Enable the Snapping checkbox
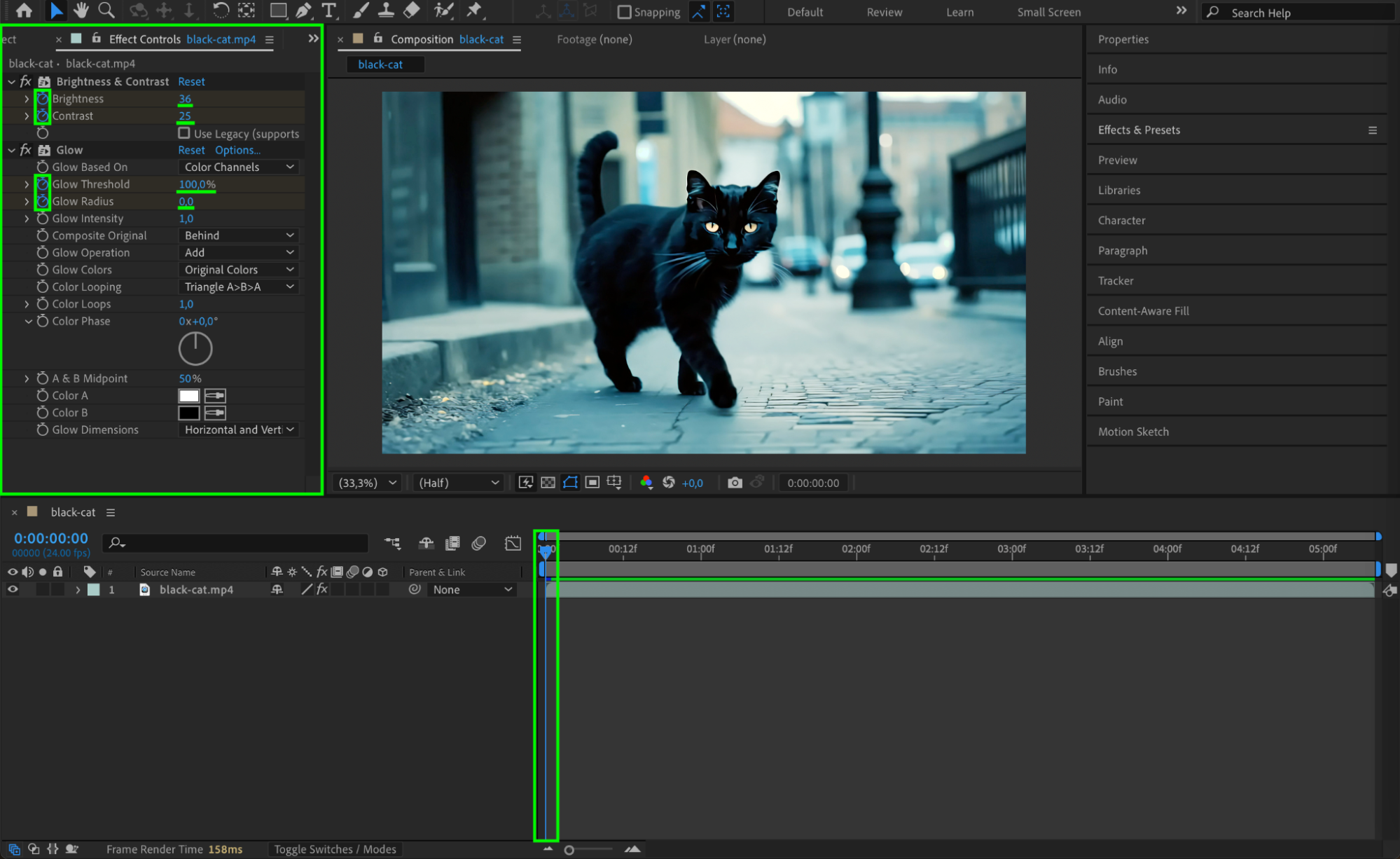Image resolution: width=1400 pixels, height=859 pixels. [x=624, y=12]
